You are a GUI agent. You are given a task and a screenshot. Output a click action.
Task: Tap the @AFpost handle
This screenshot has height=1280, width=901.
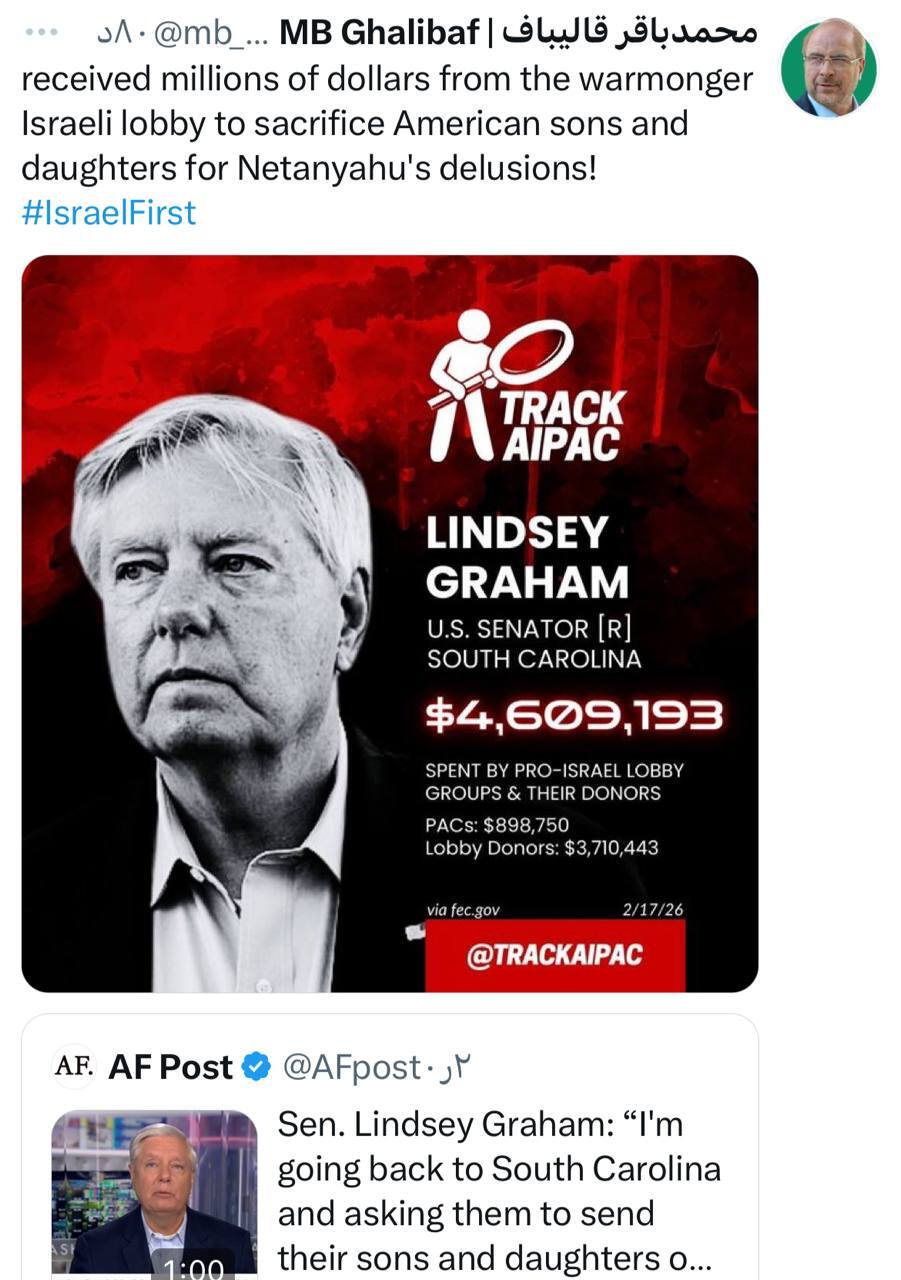[x=351, y=1068]
